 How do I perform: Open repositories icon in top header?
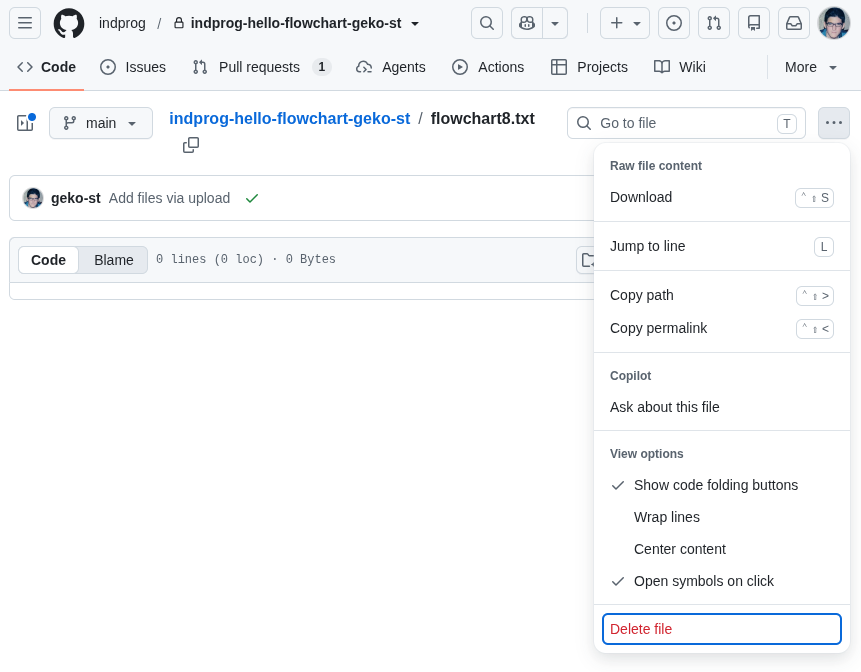point(754,23)
